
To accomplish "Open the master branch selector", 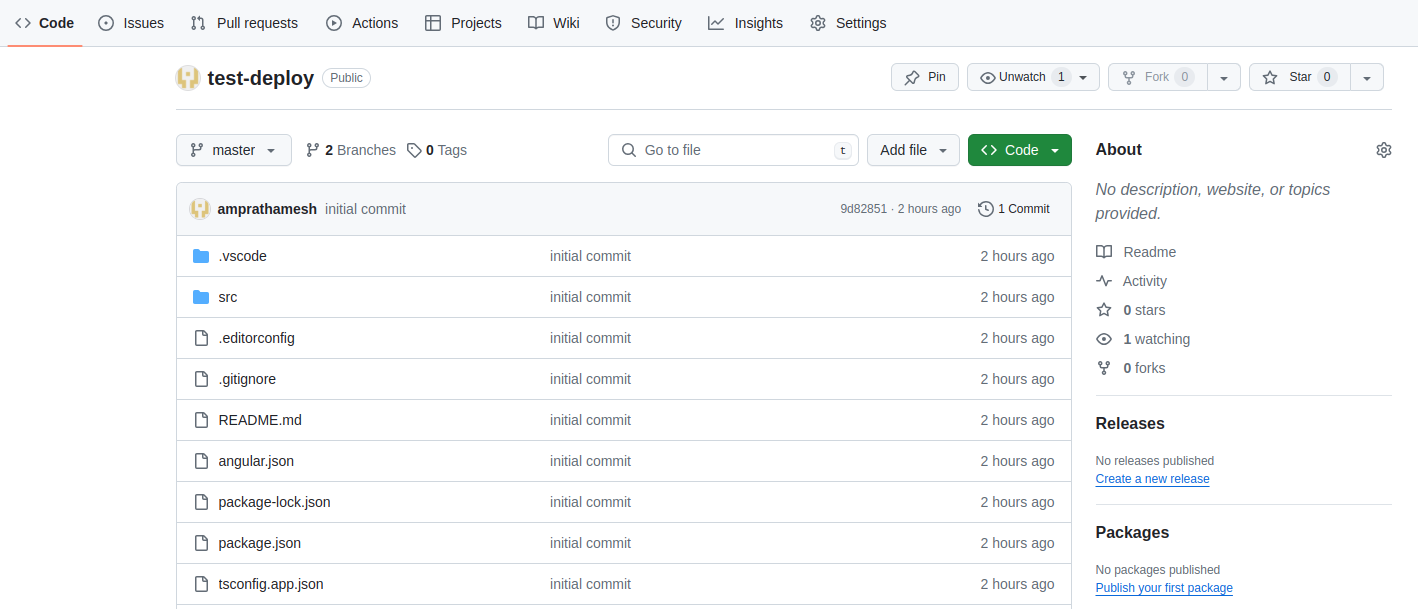I will tap(233, 149).
